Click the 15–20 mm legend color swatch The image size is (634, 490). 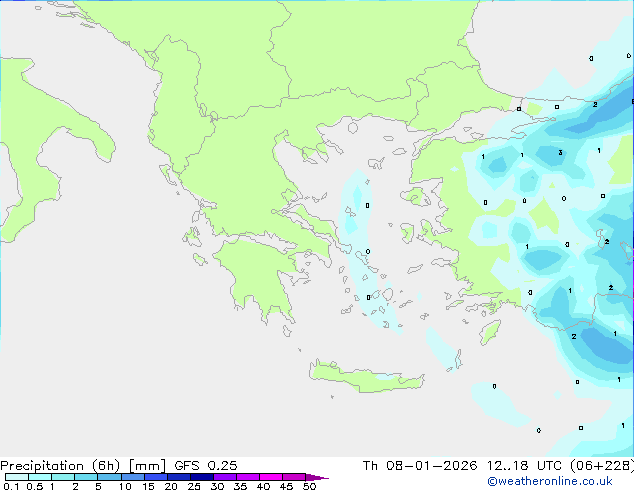coord(155,477)
